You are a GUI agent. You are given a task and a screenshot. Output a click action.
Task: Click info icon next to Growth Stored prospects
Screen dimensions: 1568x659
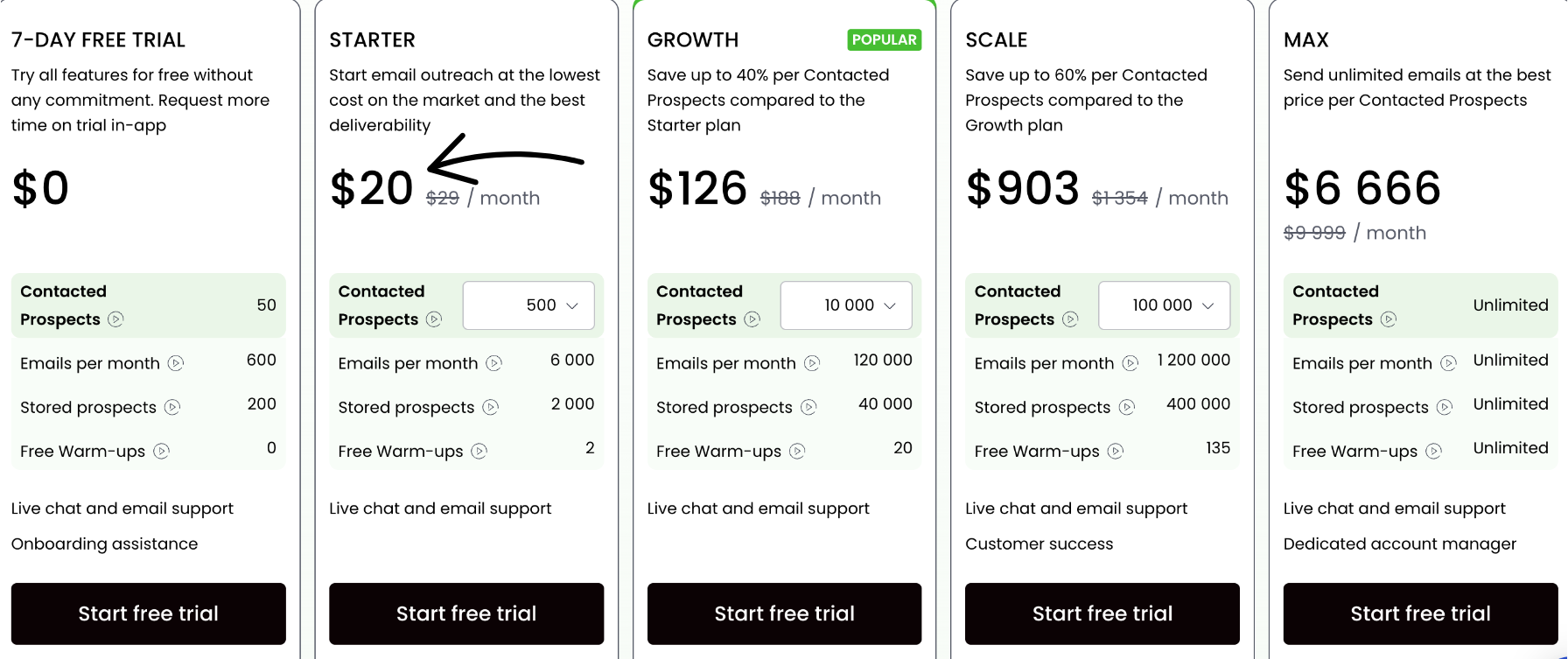tap(808, 407)
